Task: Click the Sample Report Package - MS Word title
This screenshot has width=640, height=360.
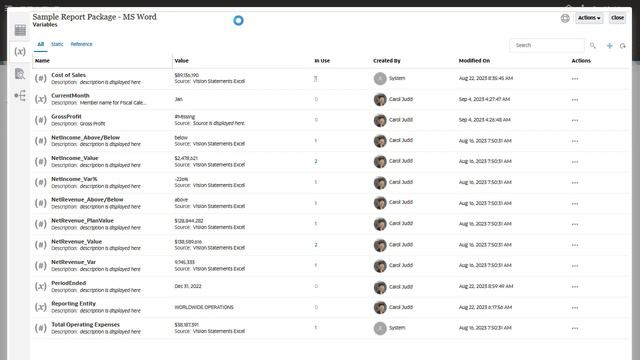Action: tap(94, 17)
